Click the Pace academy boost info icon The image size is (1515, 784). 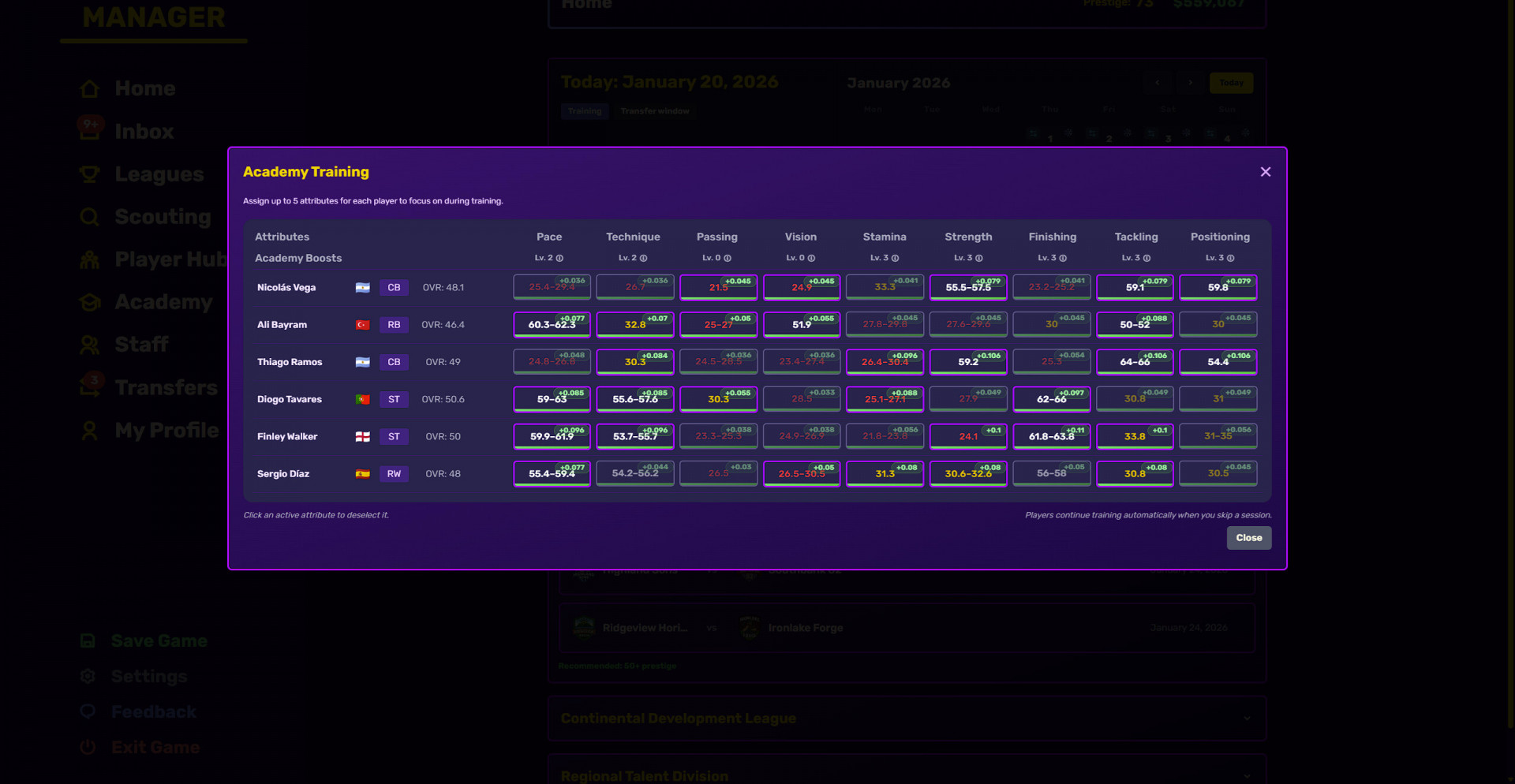[559, 259]
